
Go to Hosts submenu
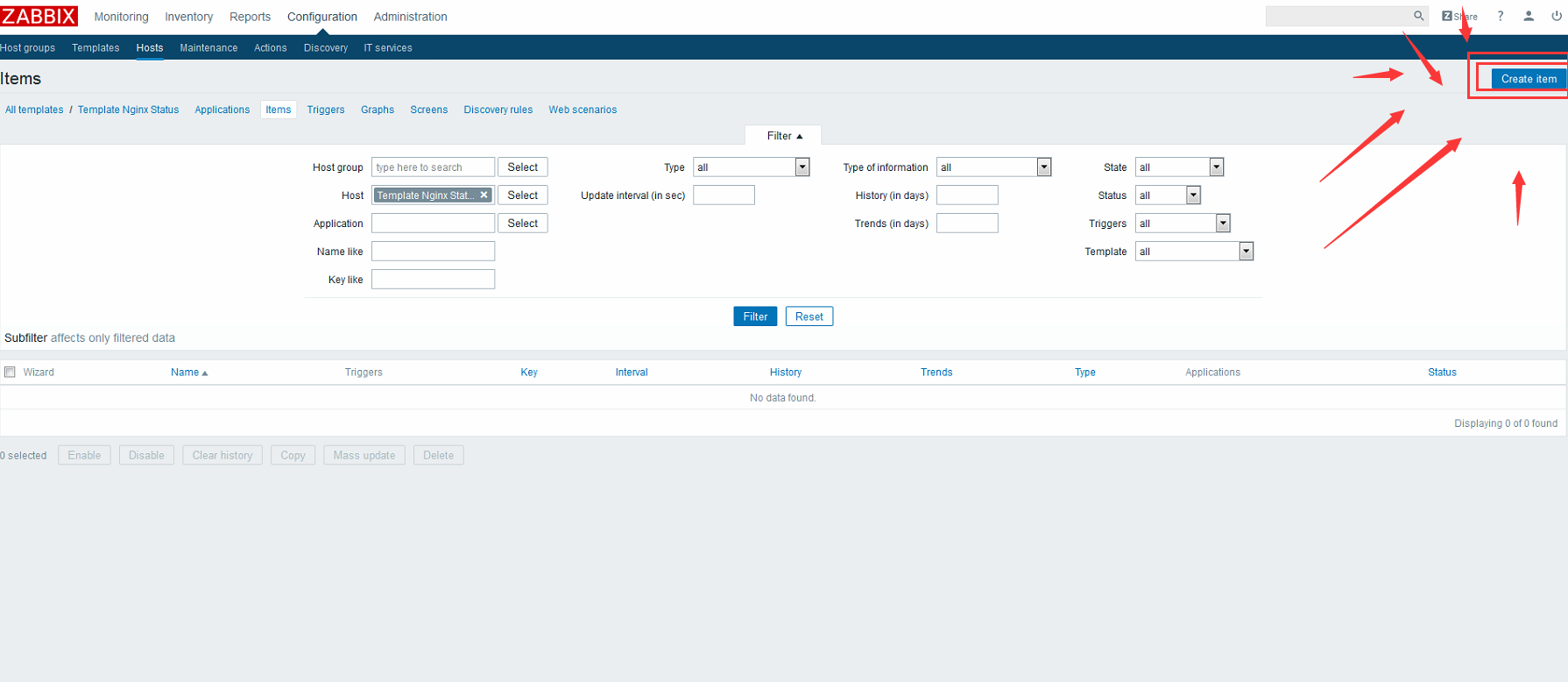click(150, 48)
